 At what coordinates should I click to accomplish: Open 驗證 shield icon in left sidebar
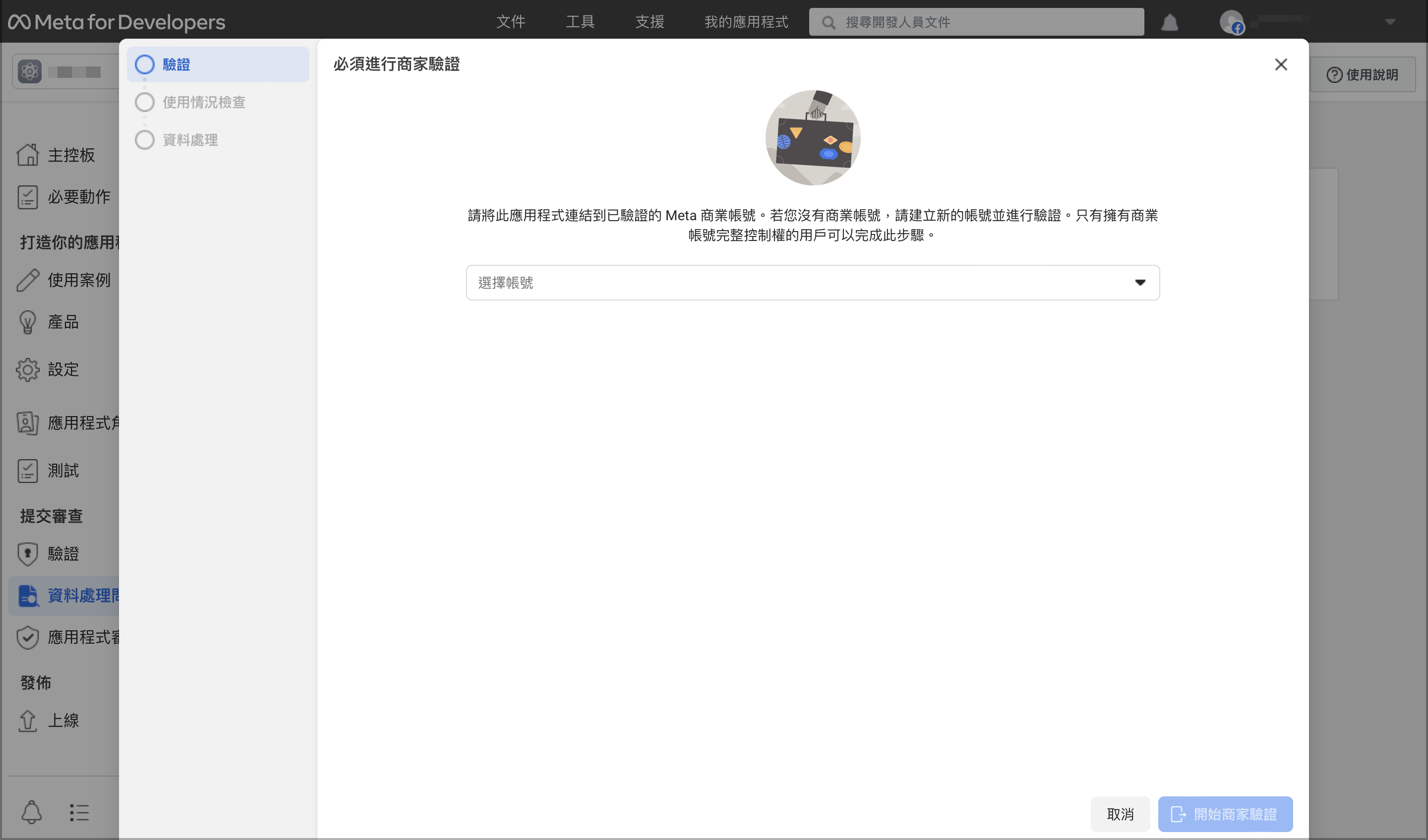coord(27,554)
